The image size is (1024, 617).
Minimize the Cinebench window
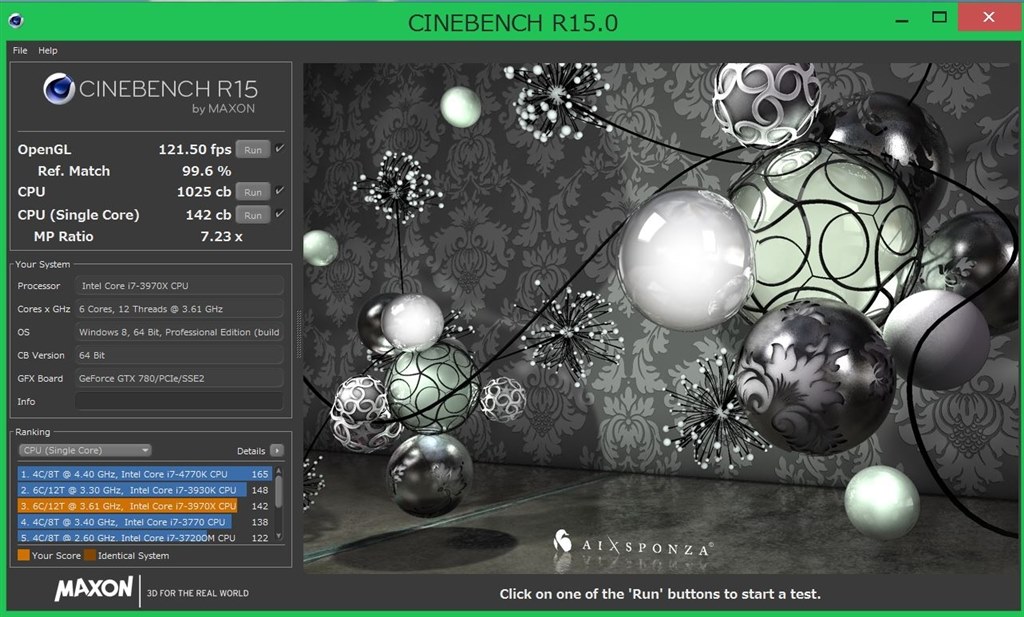902,20
